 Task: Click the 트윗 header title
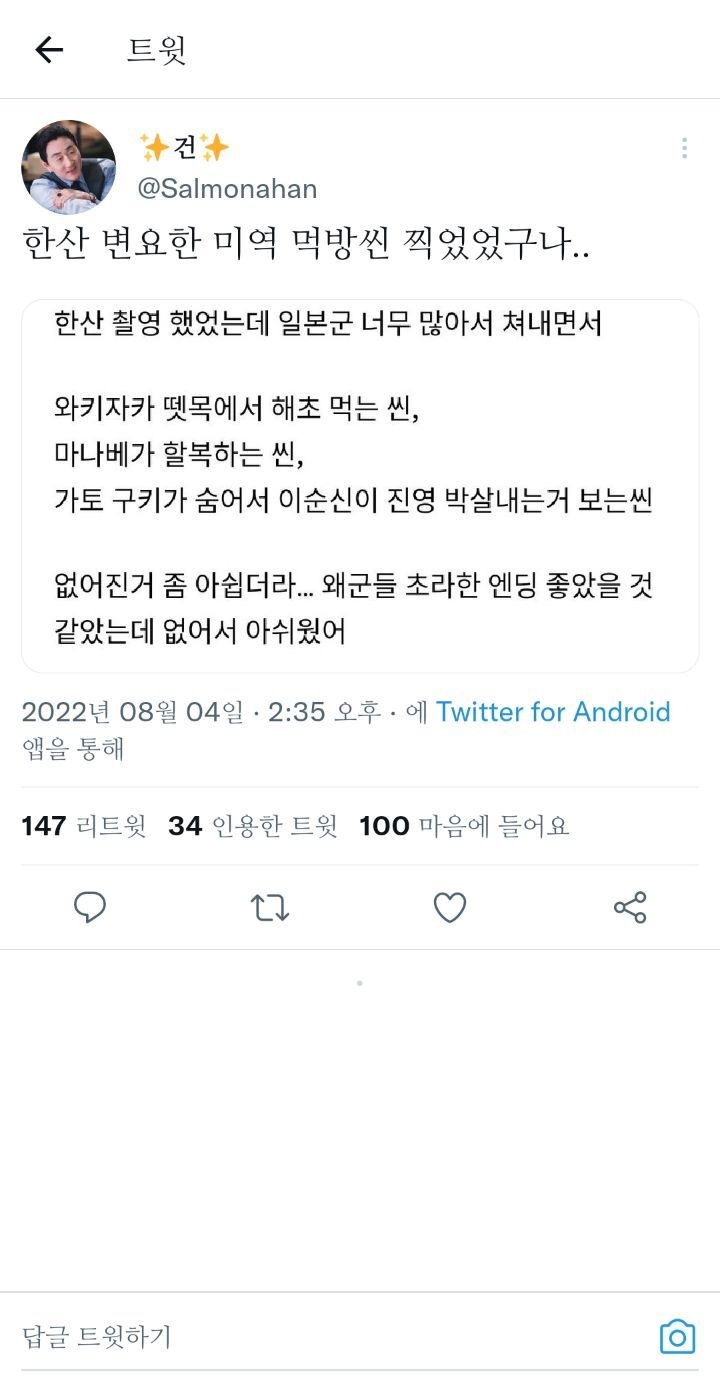coord(157,50)
